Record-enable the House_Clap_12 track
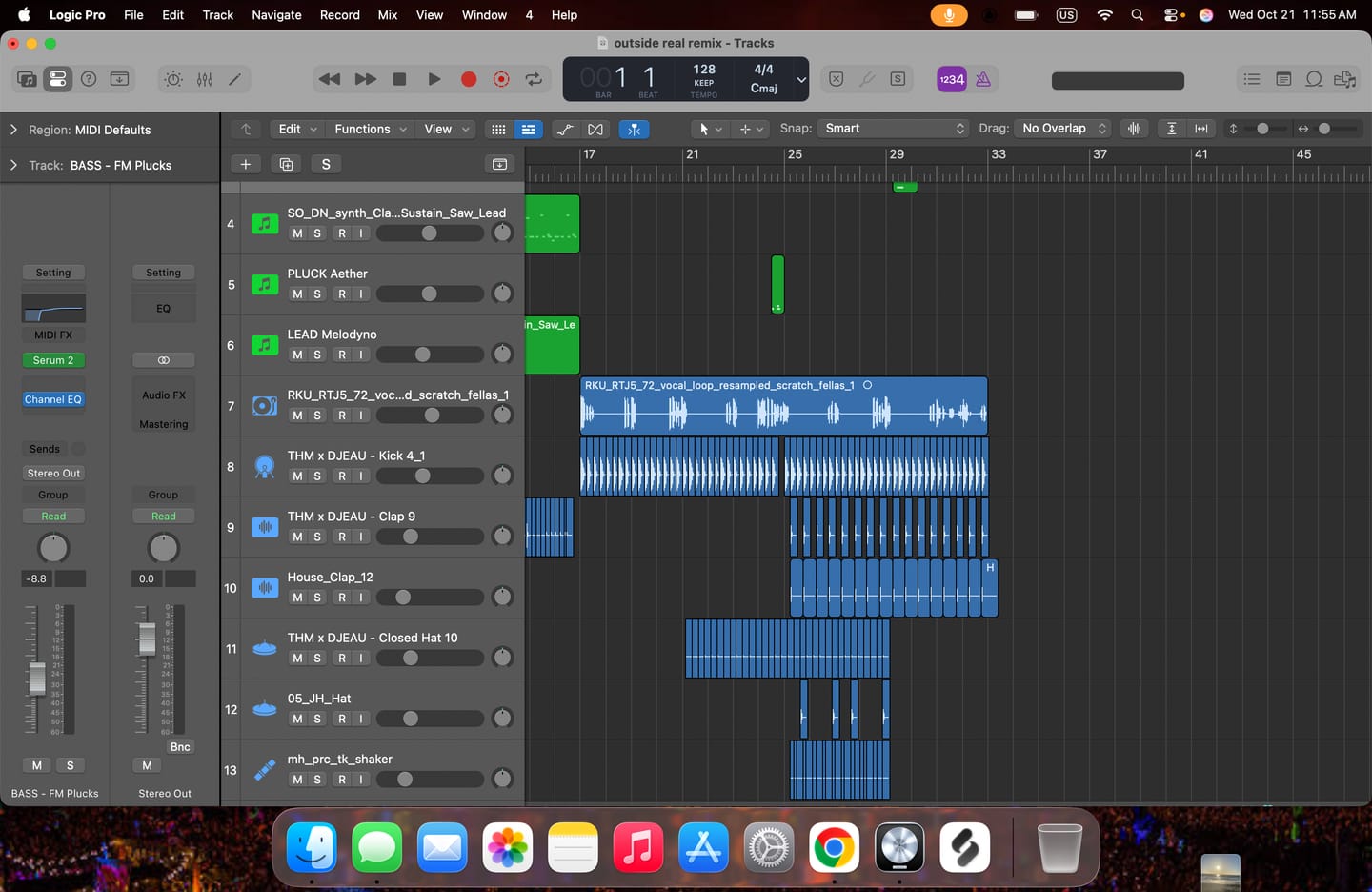The width and height of the screenshot is (1372, 892). (x=342, y=598)
